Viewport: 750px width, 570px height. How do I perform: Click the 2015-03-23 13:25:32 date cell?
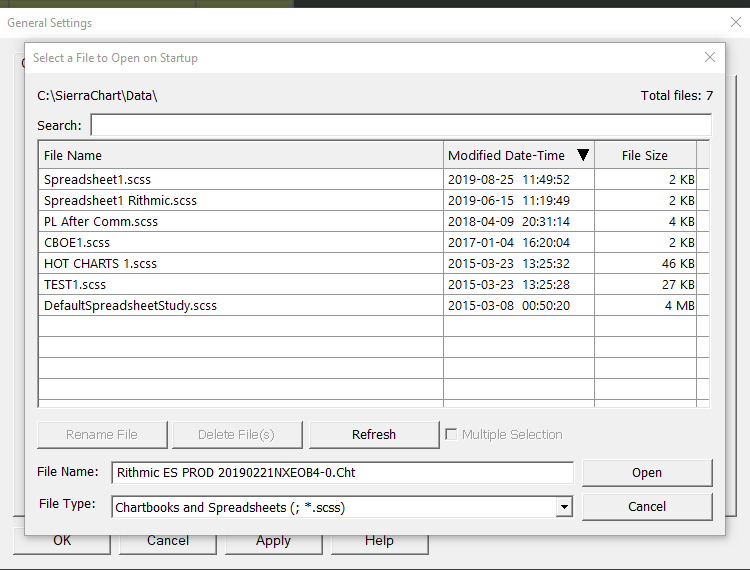pos(518,263)
